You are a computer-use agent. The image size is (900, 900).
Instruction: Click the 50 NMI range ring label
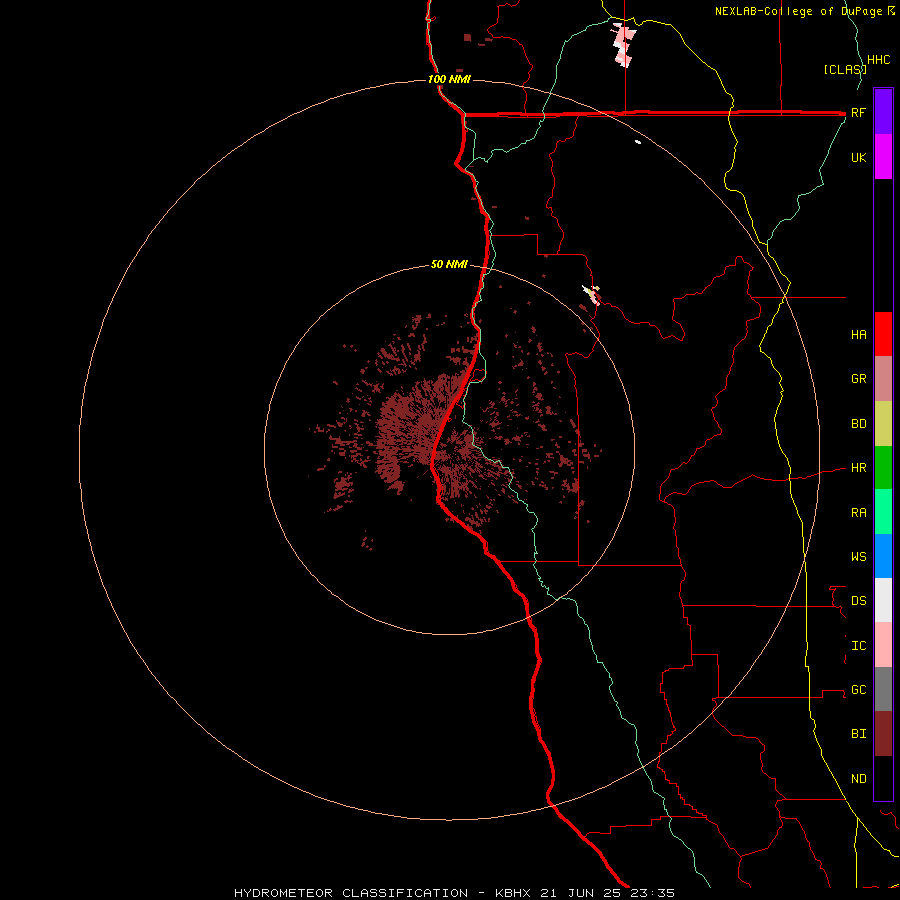coord(449,264)
